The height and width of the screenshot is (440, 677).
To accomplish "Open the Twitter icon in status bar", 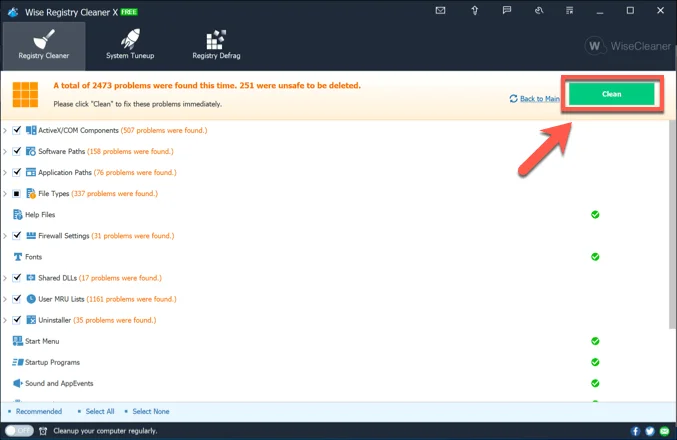I will pyautogui.click(x=650, y=431).
